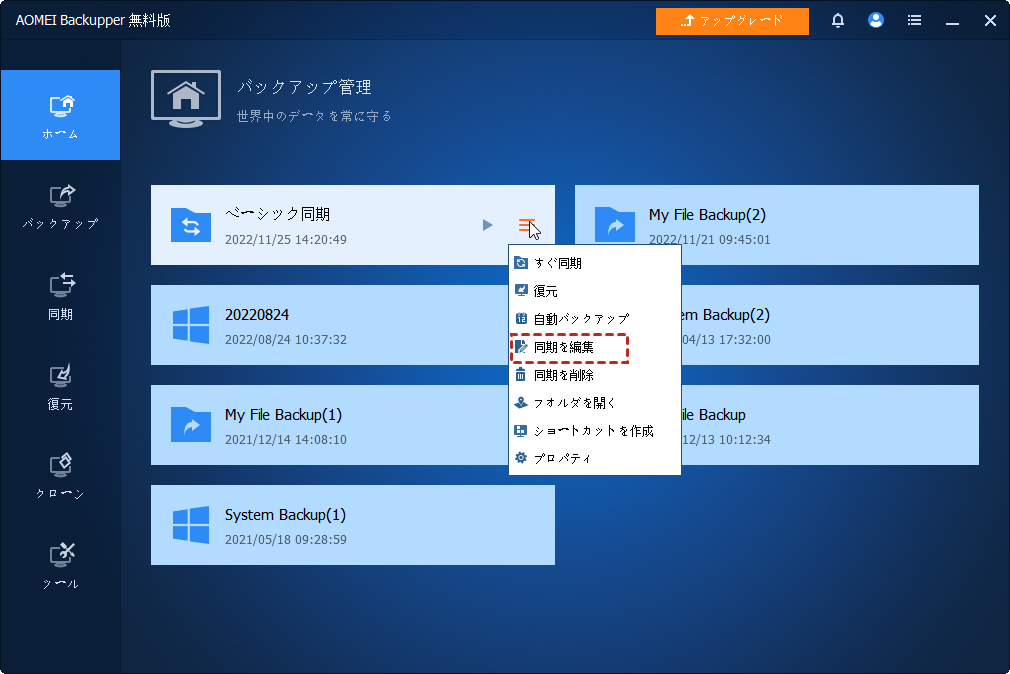Select the 20220824 backup task card
The image size is (1010, 674).
[329, 325]
